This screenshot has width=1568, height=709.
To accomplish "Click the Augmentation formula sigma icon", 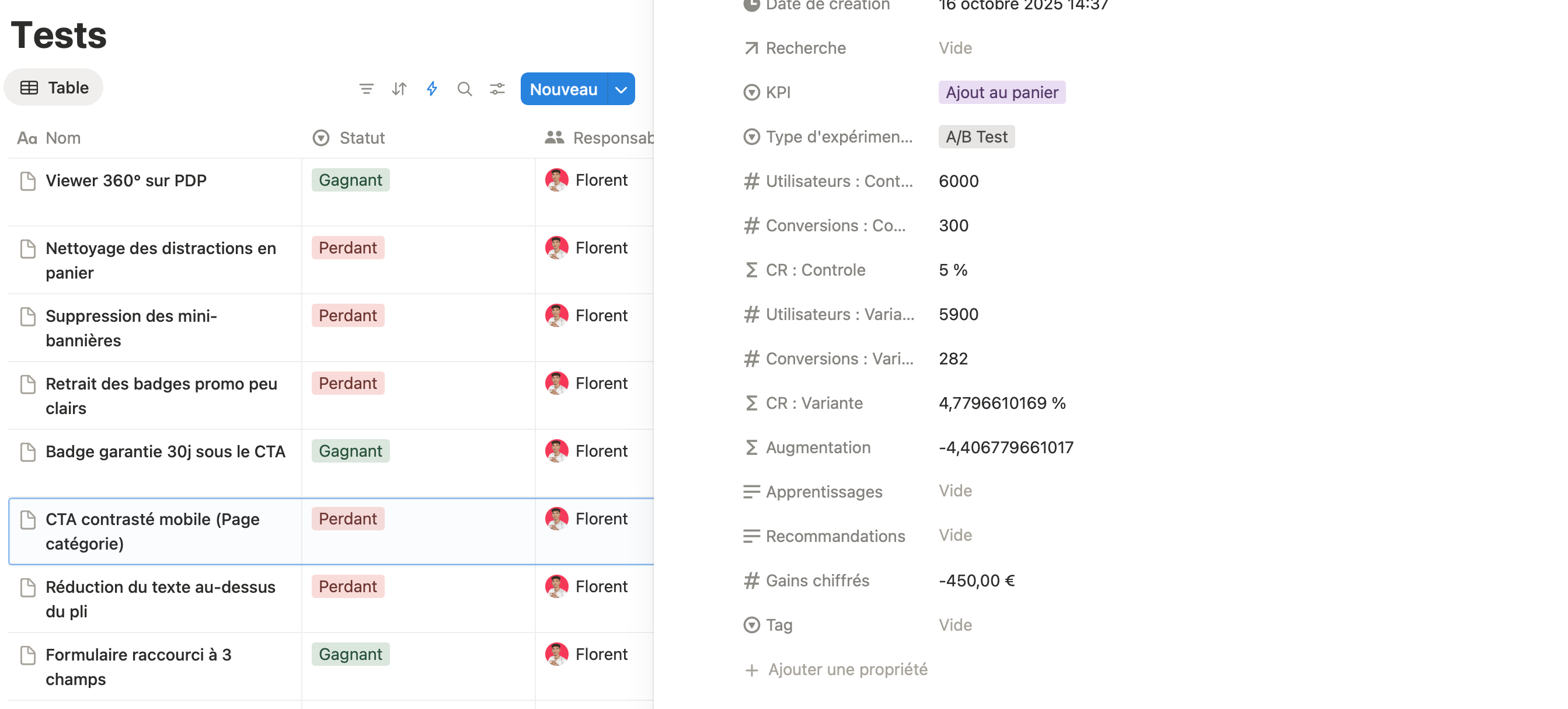I will click(751, 448).
